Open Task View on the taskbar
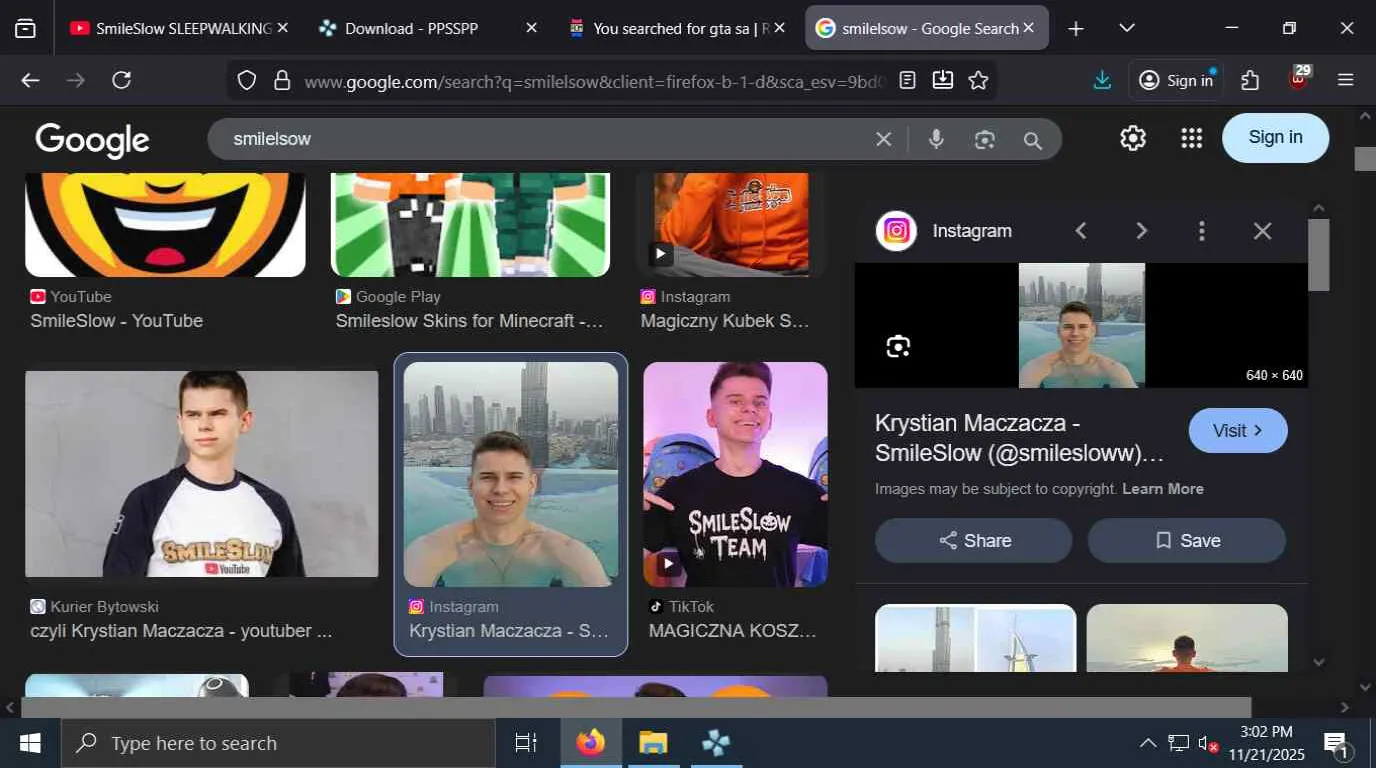 526,743
